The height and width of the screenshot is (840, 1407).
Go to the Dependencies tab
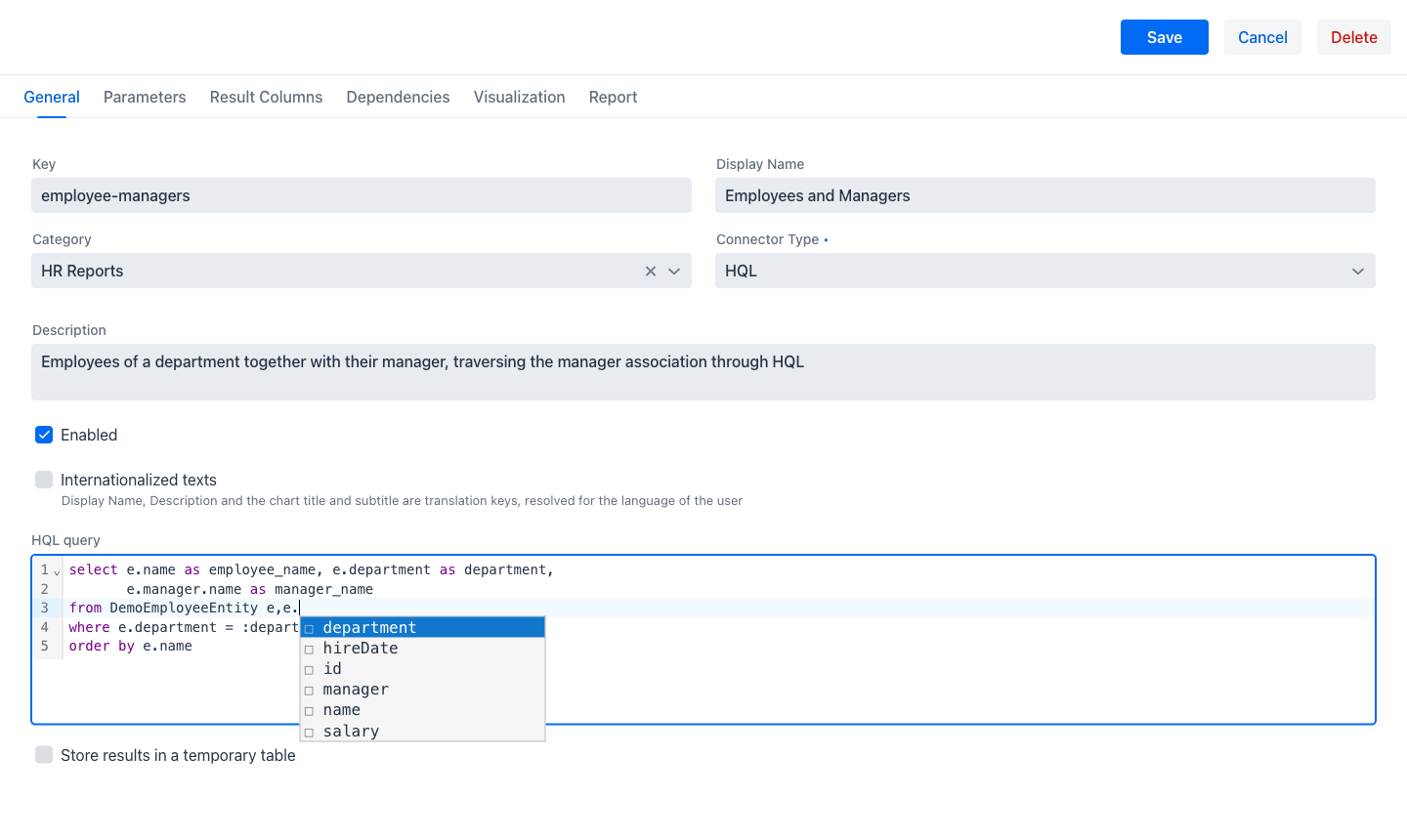point(398,97)
